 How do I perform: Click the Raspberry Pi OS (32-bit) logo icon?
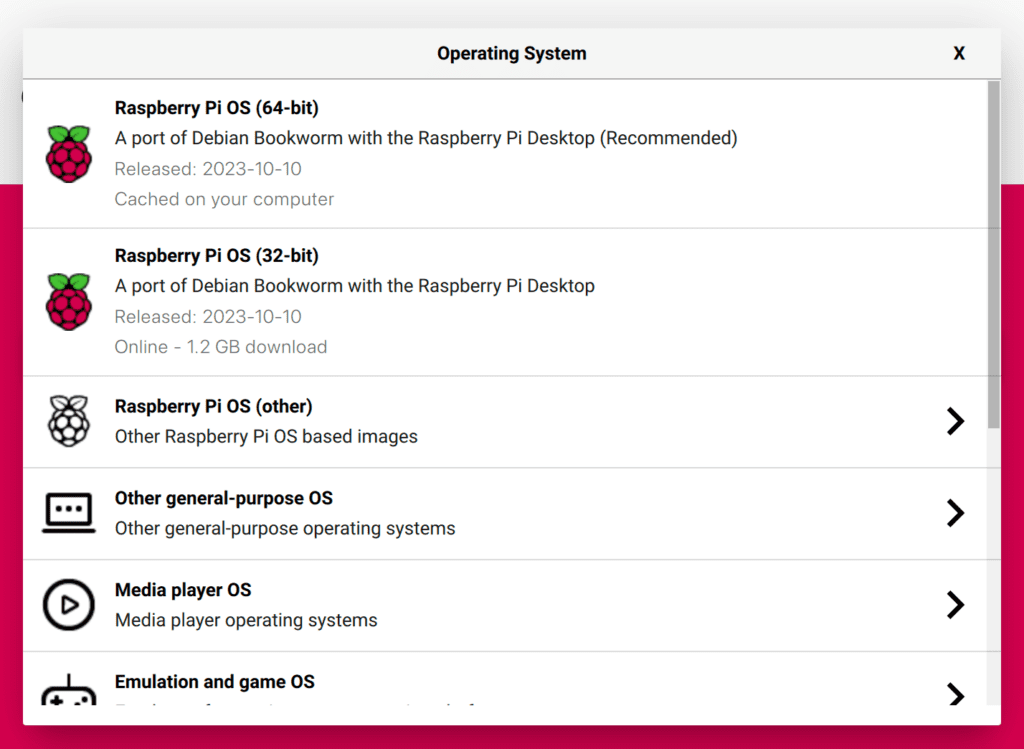coord(69,302)
